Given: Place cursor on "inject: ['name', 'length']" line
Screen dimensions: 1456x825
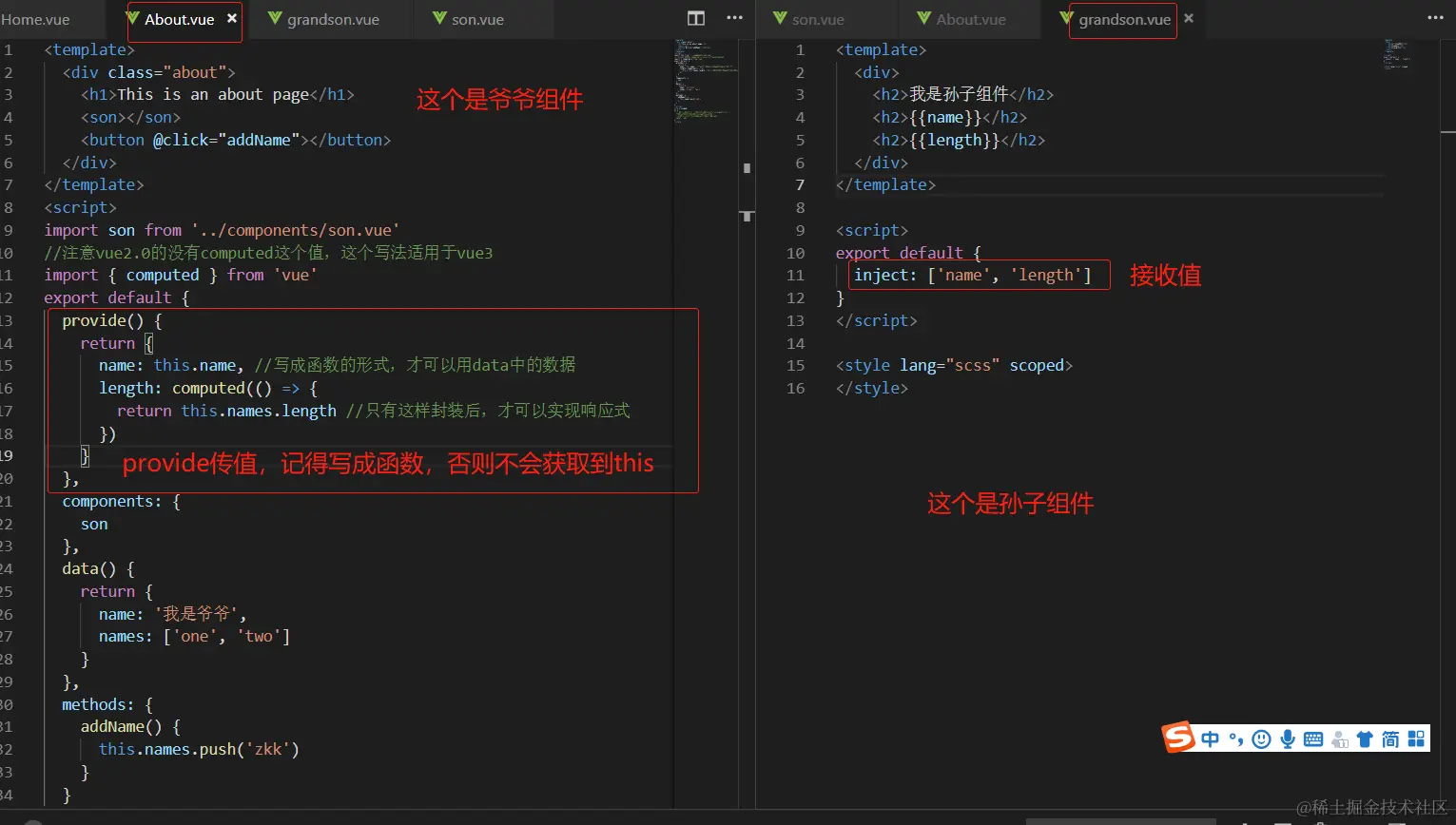Looking at the screenshot, I should click(972, 276).
